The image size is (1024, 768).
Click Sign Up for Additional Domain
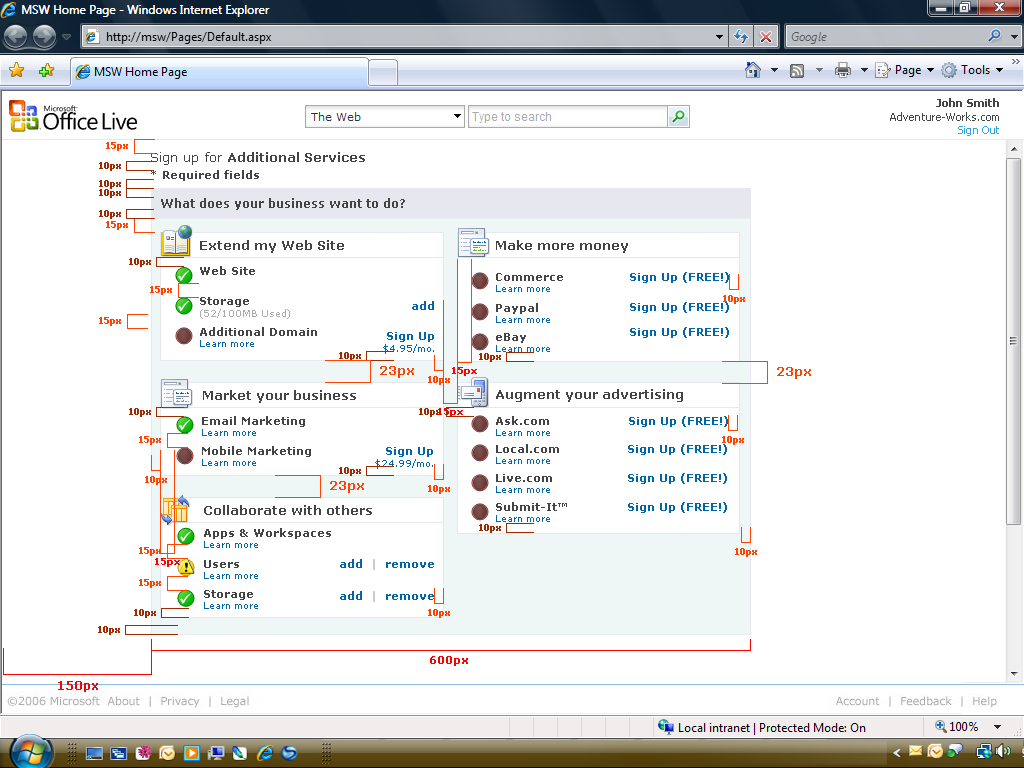(410, 336)
